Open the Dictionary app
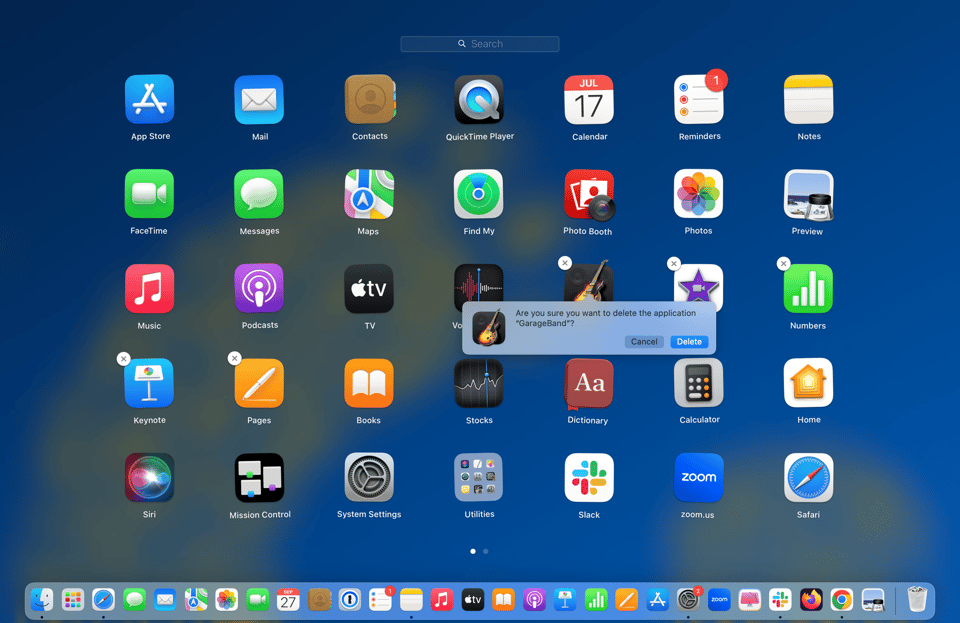Image resolution: width=960 pixels, height=623 pixels. coord(588,383)
